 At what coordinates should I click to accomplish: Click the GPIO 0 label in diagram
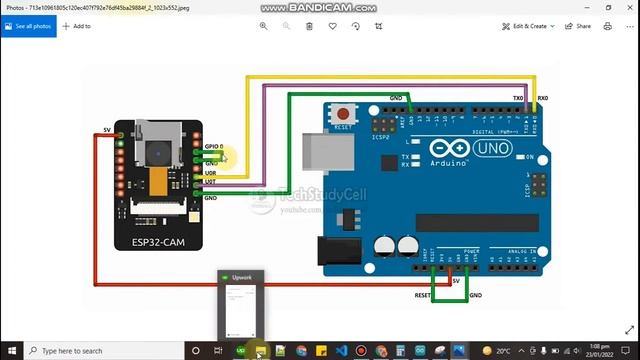tap(214, 146)
